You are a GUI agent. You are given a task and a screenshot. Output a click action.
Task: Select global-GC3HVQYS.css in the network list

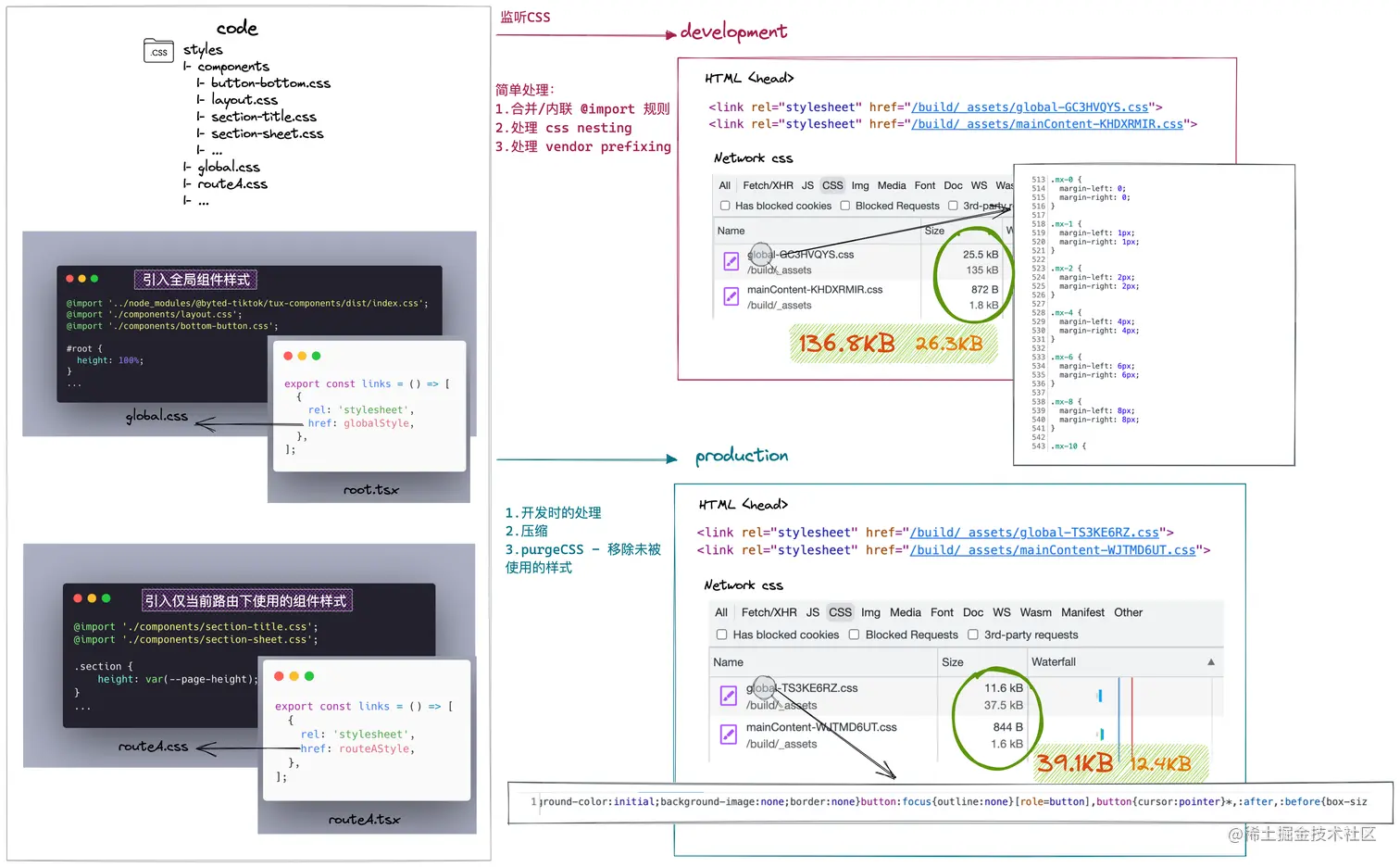coord(800,255)
